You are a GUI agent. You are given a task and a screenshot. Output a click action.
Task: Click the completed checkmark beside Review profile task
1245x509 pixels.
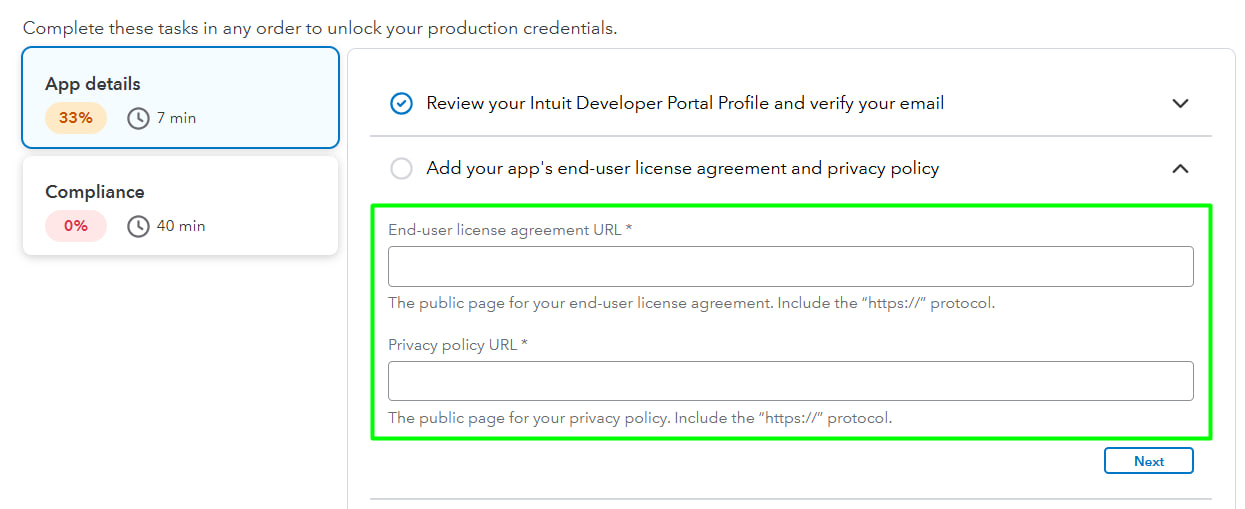(x=401, y=103)
